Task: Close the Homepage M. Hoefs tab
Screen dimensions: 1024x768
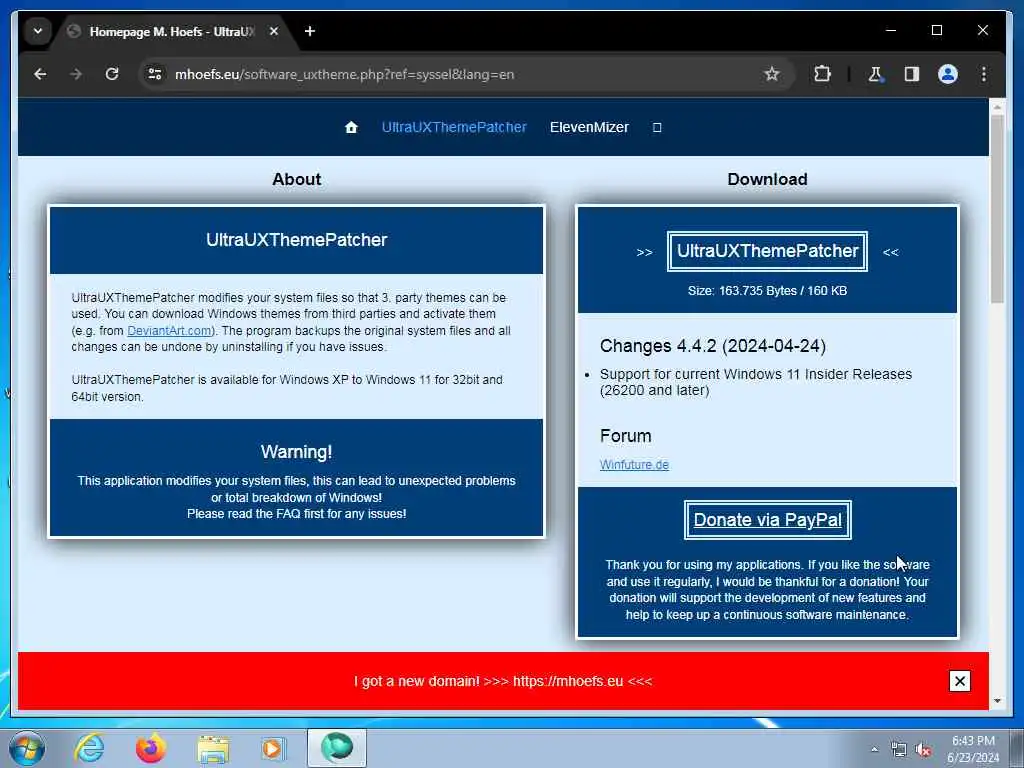Action: (274, 31)
